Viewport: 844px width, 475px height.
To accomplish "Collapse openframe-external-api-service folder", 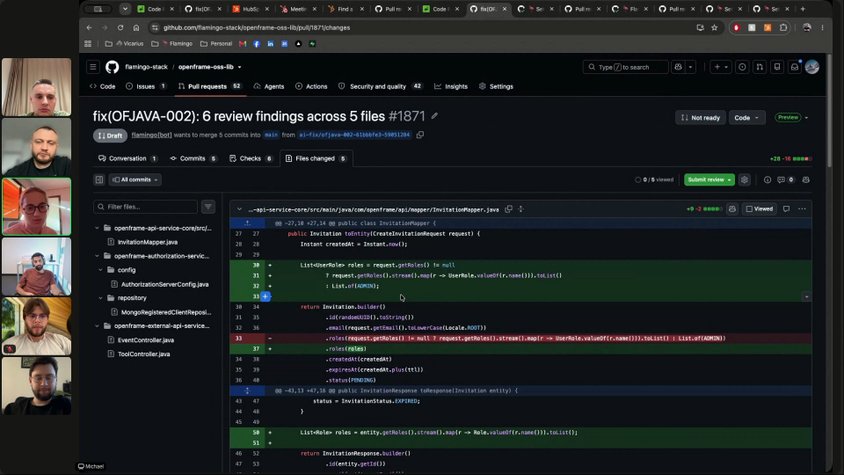I will coord(97,326).
